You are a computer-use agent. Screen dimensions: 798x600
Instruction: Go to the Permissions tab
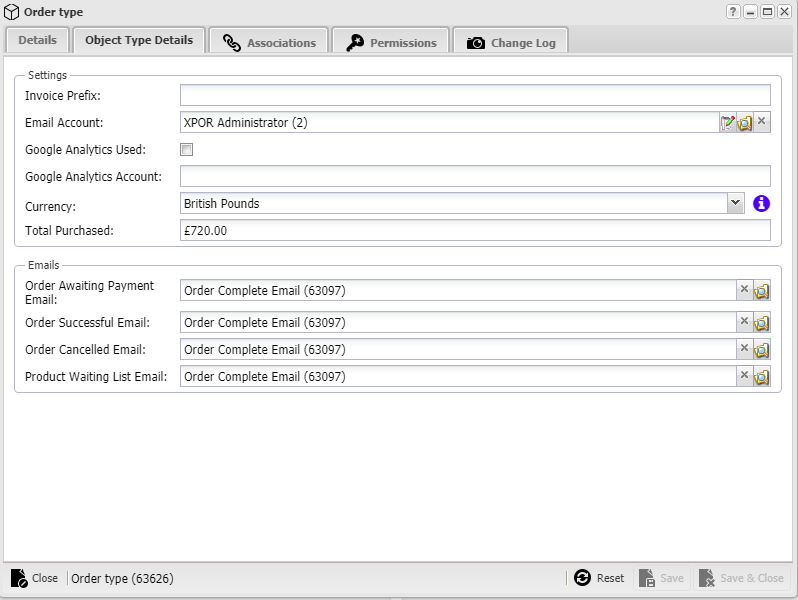pyautogui.click(x=391, y=43)
